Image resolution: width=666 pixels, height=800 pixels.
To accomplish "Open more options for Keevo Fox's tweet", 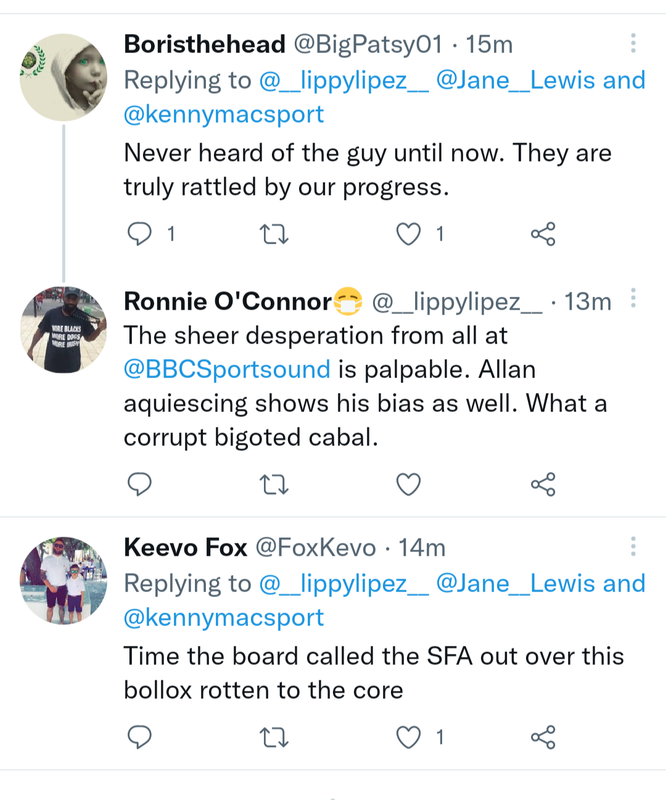I will [633, 547].
